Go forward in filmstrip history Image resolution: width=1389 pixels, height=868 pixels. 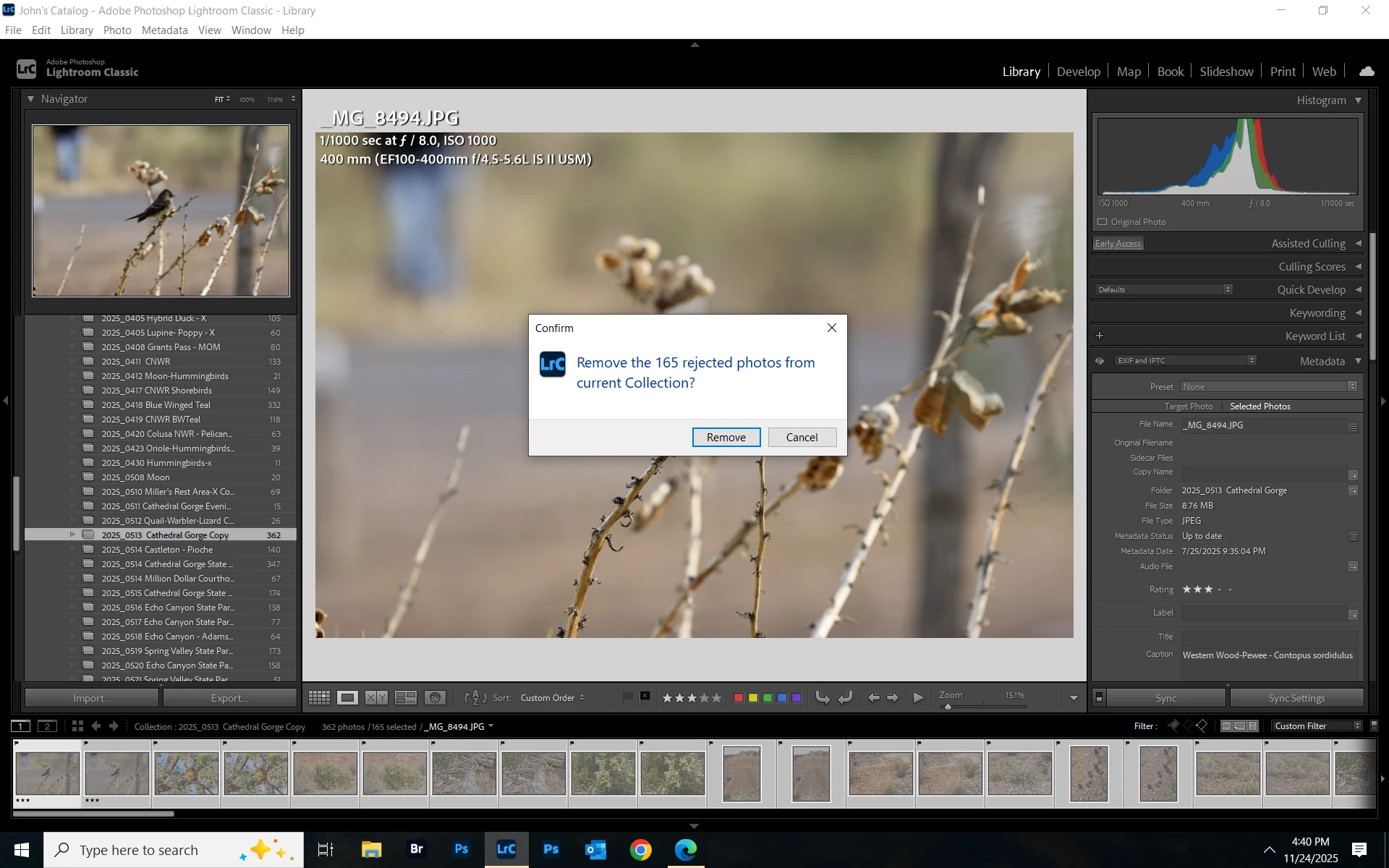[x=114, y=726]
